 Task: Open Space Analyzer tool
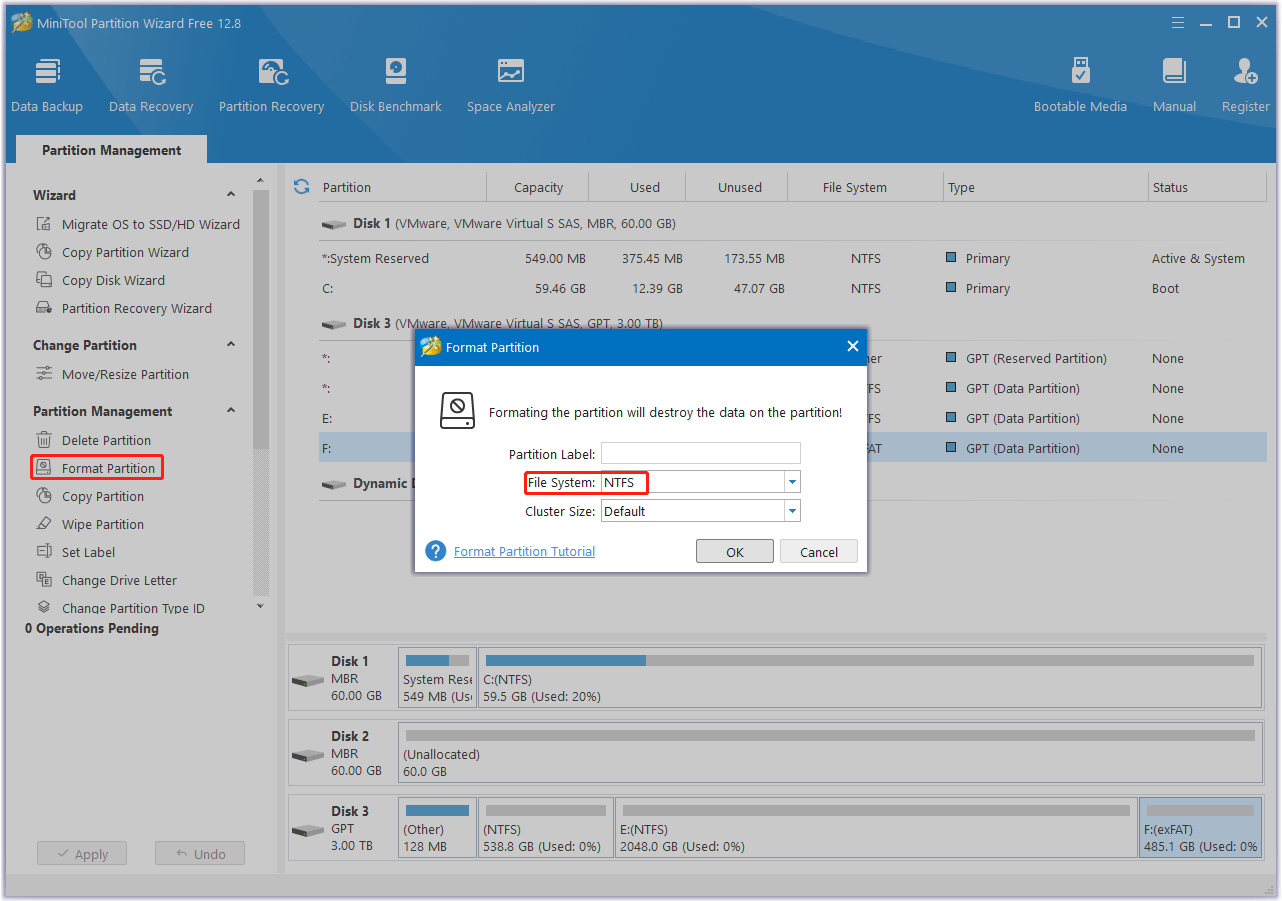511,85
